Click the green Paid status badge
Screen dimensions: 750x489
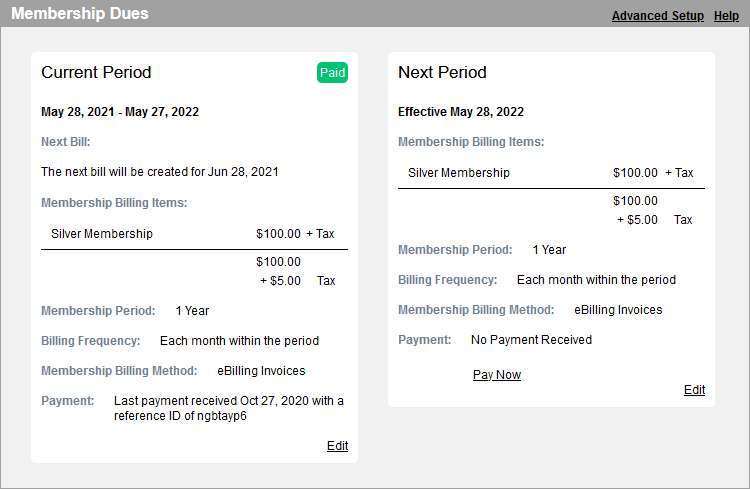point(332,73)
